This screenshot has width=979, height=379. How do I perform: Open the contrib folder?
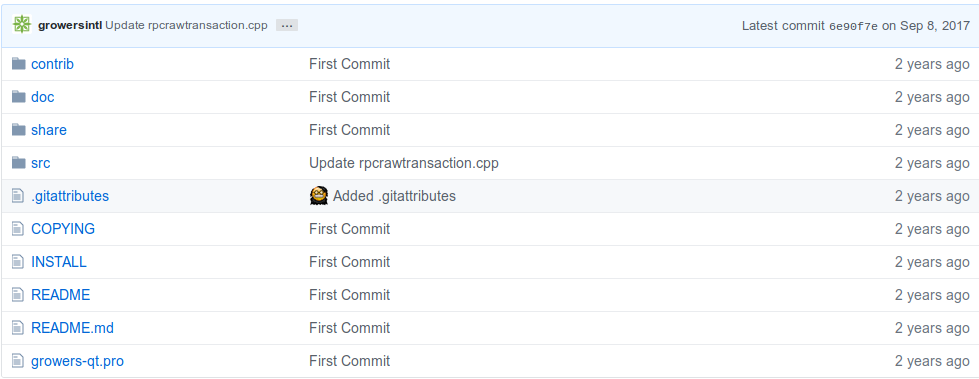coord(52,64)
